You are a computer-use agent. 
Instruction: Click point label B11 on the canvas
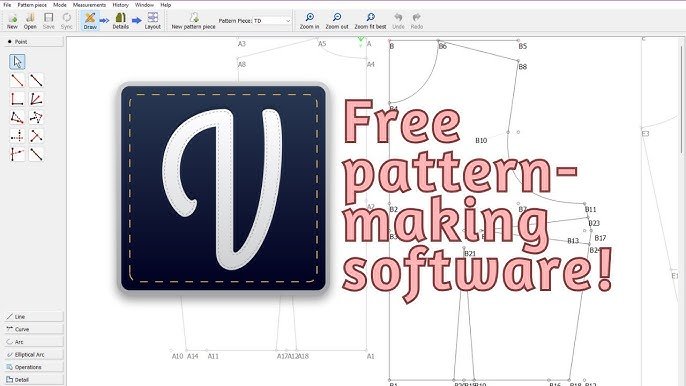click(x=591, y=210)
